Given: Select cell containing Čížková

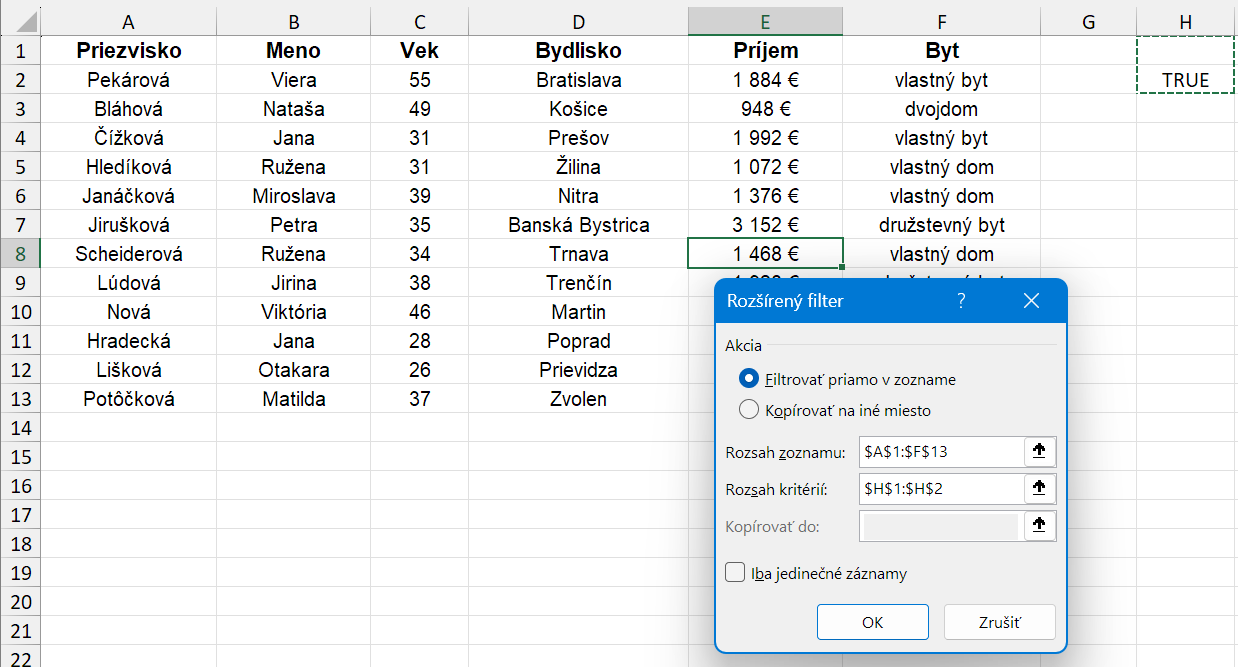Looking at the screenshot, I should 128,138.
